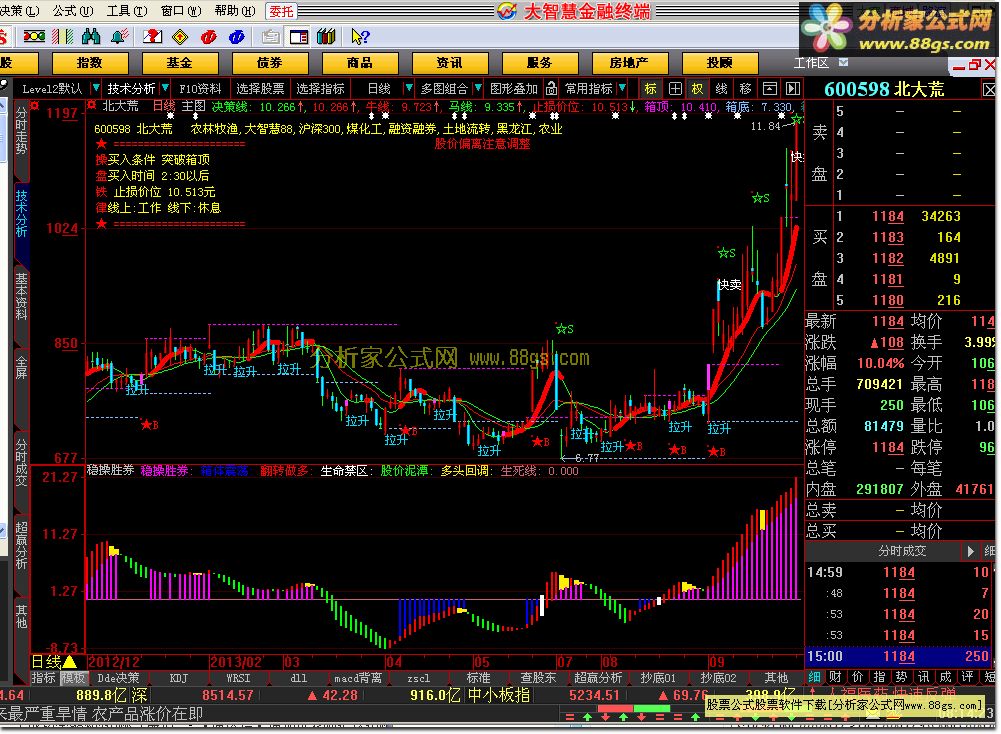Click the 势 trend tab in quote panel
Screen dimensions: 1001x734
tap(901, 677)
